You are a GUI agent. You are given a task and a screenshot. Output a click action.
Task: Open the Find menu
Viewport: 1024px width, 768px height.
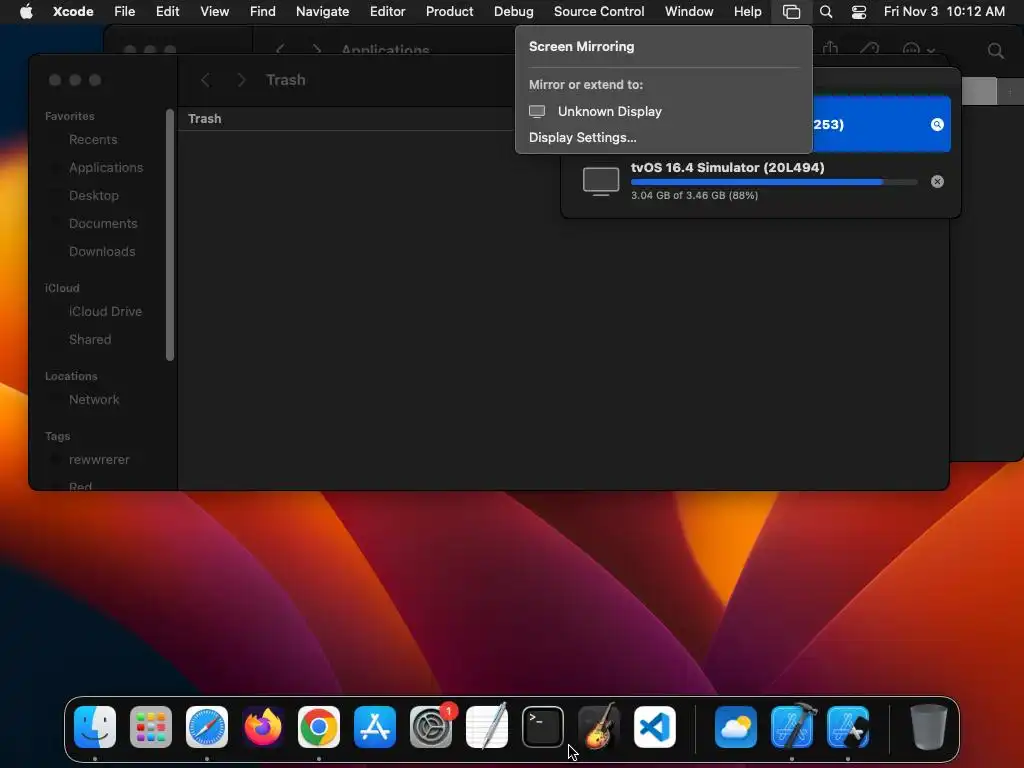tap(263, 11)
